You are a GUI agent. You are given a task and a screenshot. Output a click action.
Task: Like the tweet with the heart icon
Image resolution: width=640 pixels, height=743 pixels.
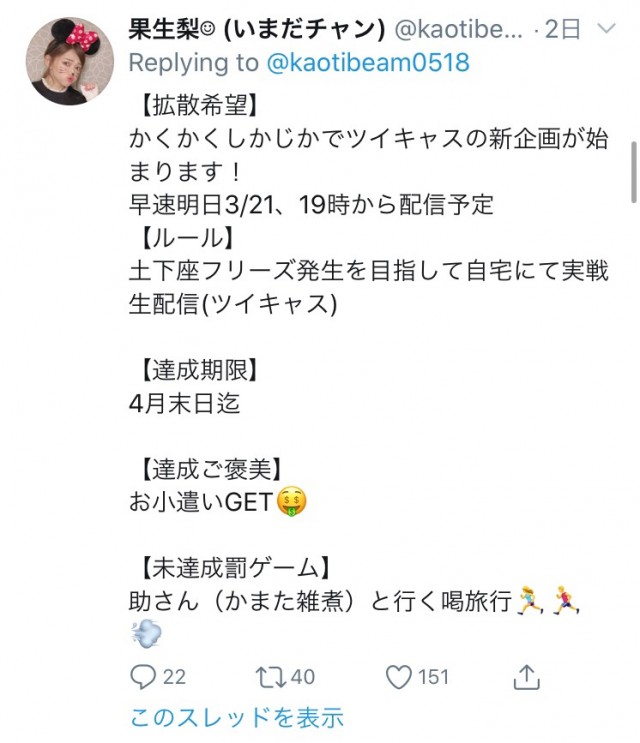(399, 677)
